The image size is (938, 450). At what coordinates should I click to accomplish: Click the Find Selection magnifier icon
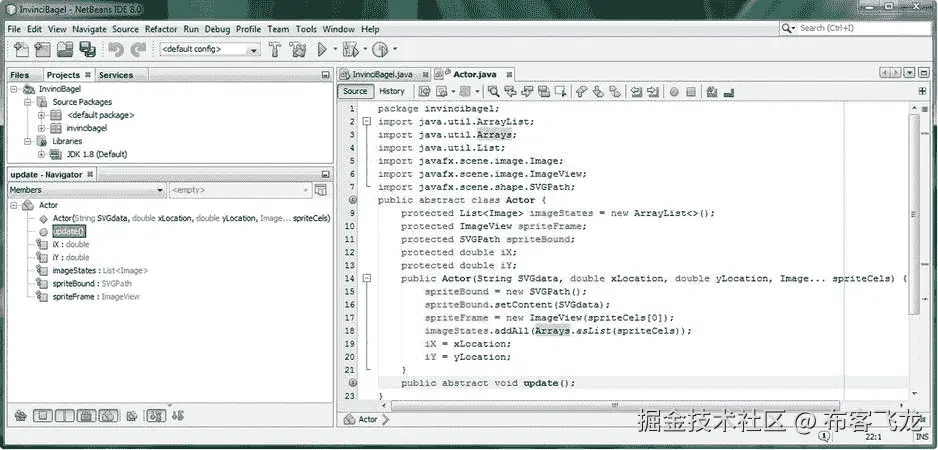point(494,92)
